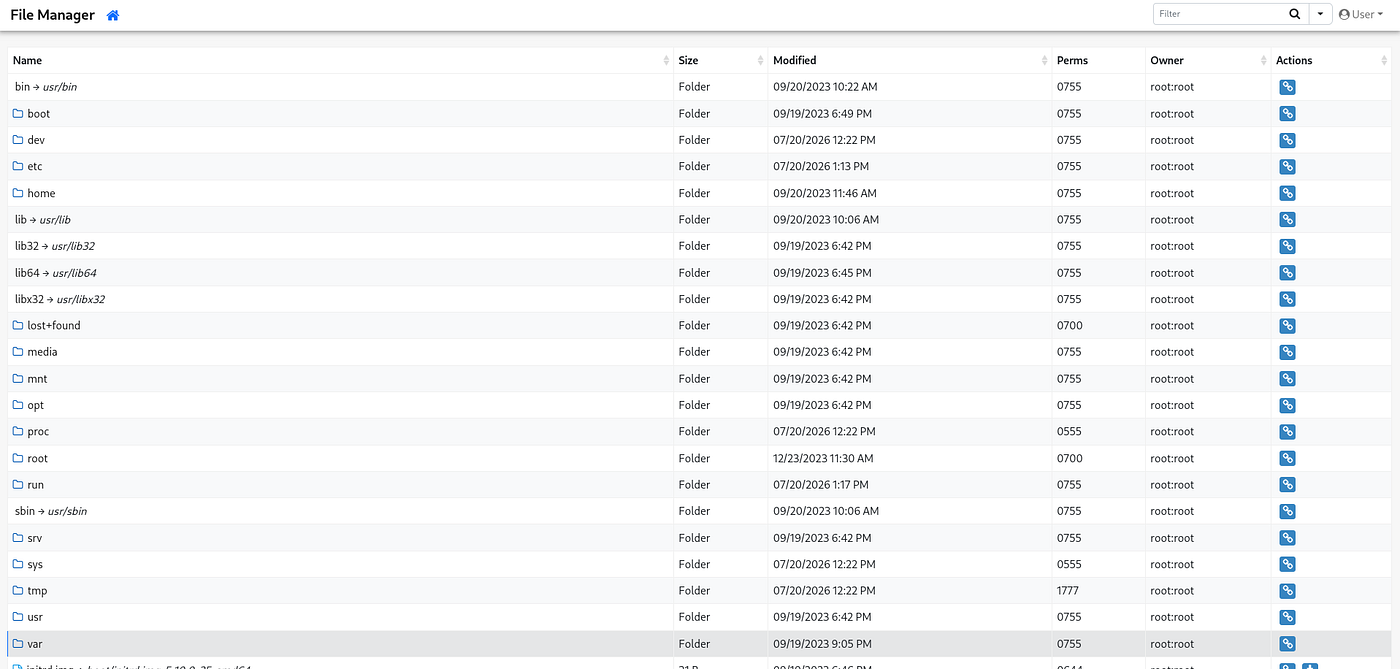Sort the list by Modified column
The width and height of the screenshot is (1400, 669).
tap(910, 60)
